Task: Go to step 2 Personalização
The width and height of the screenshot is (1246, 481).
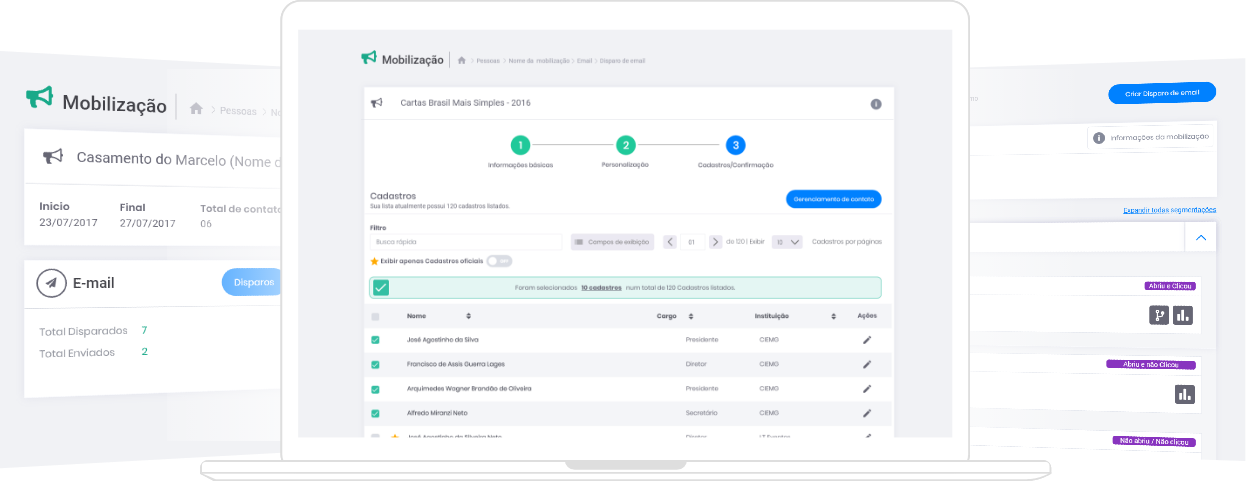Action: click(625, 145)
